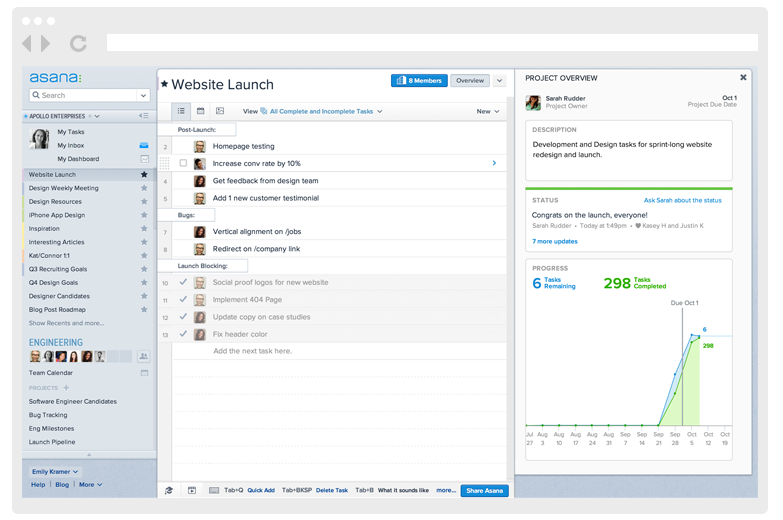783x520 pixels.
Task: Click the Search input field
Action: pyautogui.click(x=83, y=95)
